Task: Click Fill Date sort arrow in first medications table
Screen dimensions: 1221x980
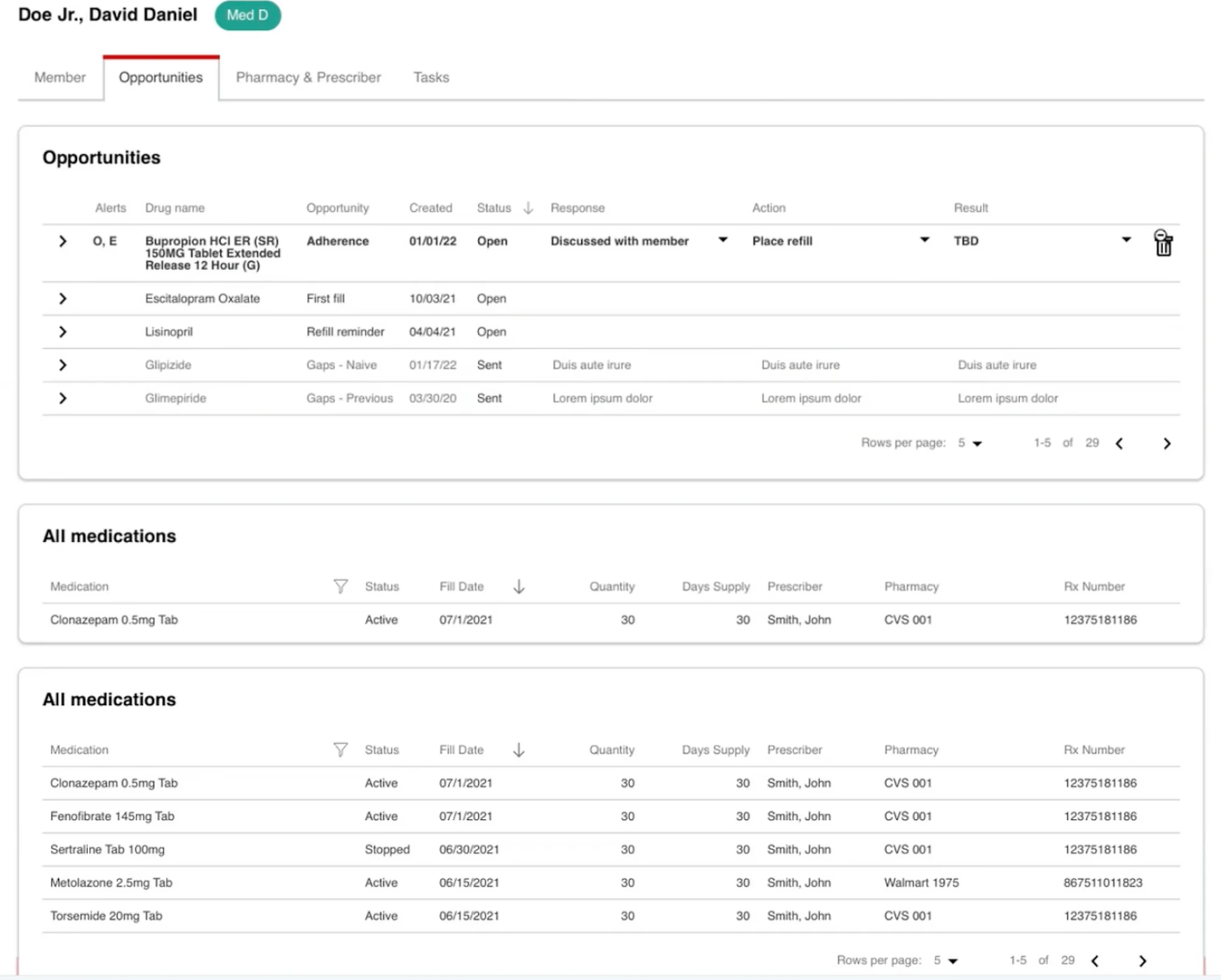Action: click(x=519, y=587)
